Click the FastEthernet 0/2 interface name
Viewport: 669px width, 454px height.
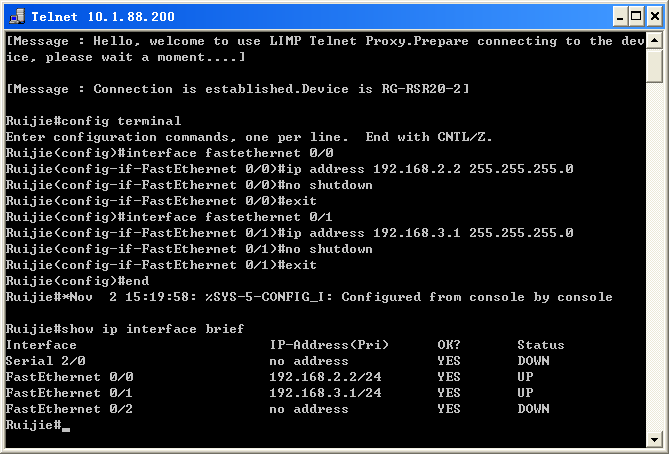coord(69,409)
